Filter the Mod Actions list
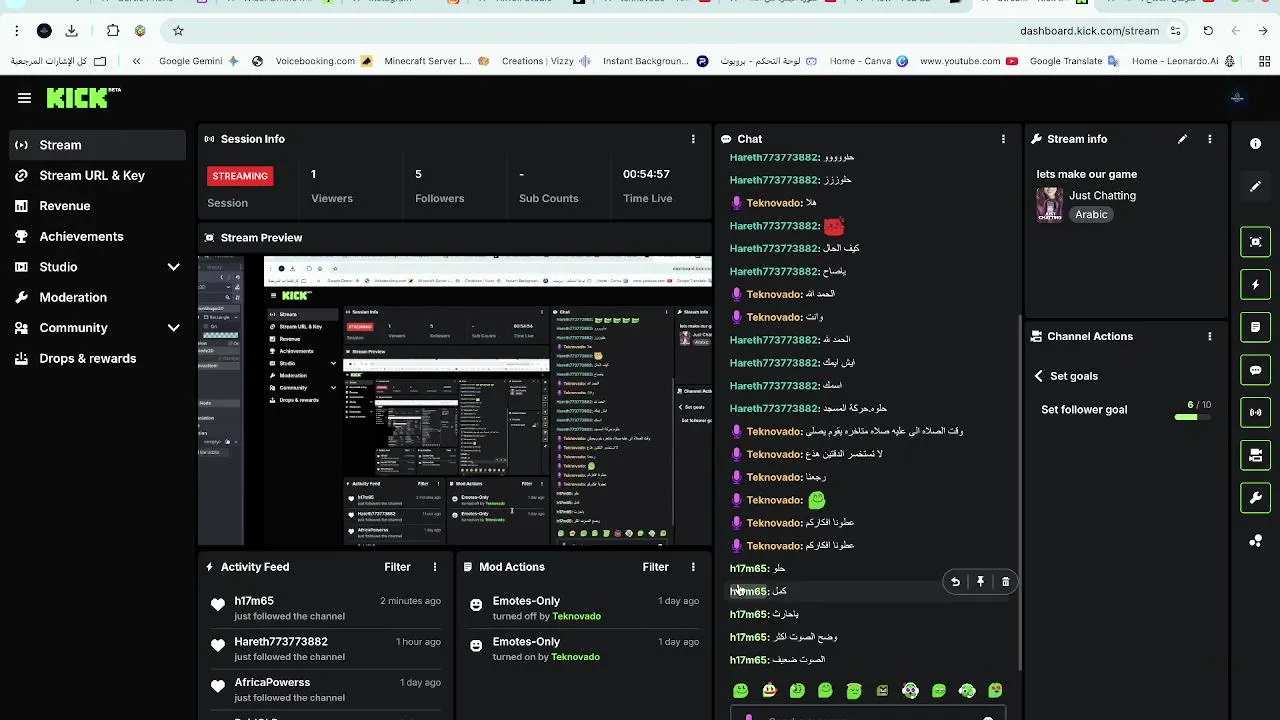This screenshot has width=1280, height=720. tap(655, 567)
